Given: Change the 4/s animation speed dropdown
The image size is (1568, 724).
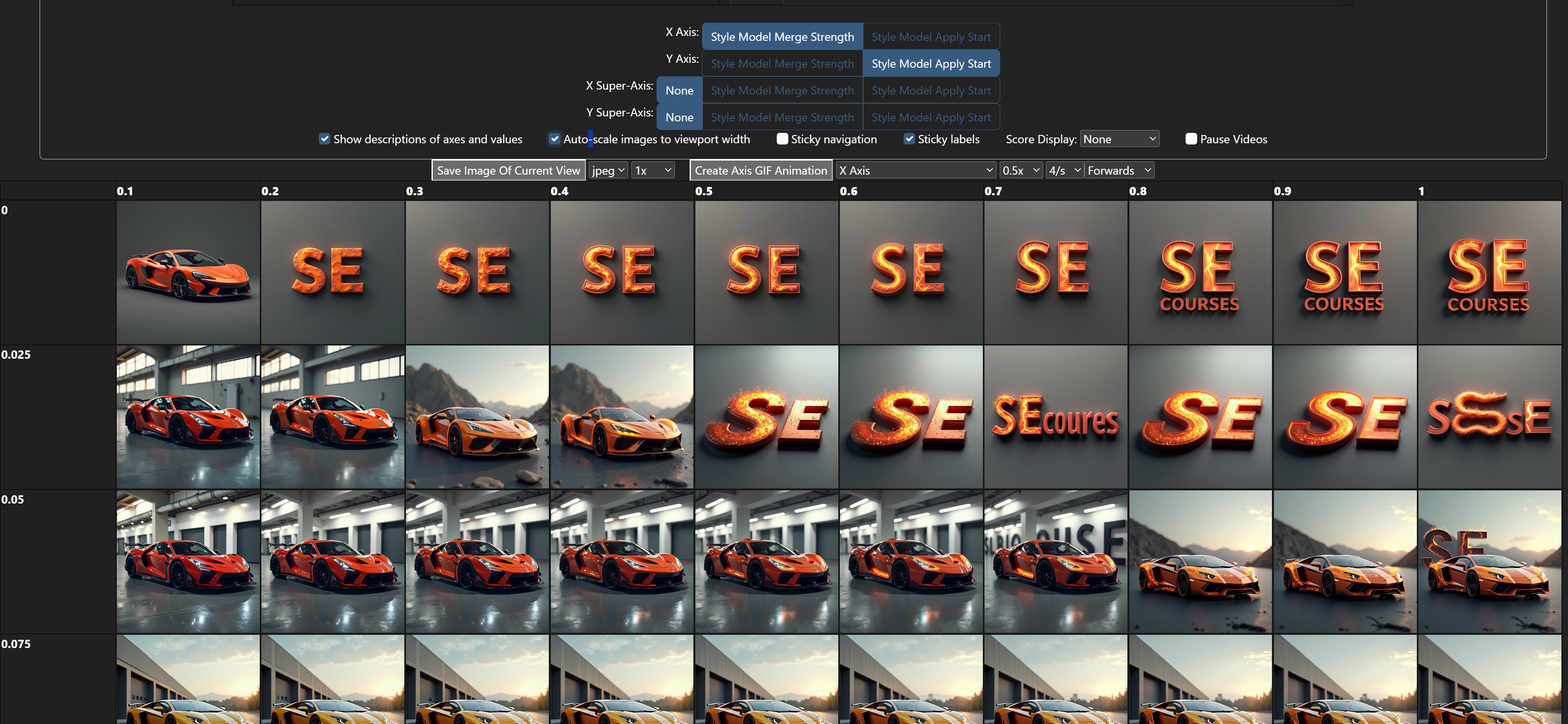Looking at the screenshot, I should click(x=1064, y=171).
